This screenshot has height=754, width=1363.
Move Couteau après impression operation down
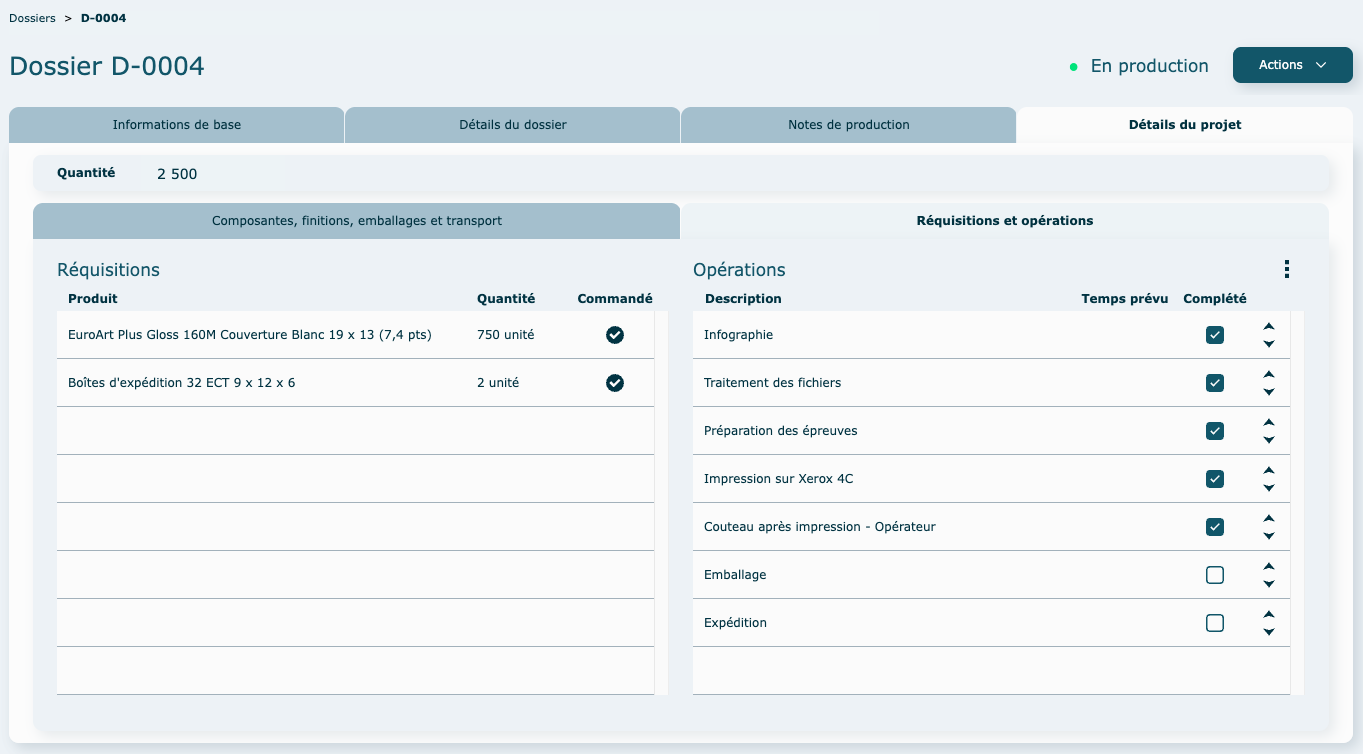click(1269, 536)
